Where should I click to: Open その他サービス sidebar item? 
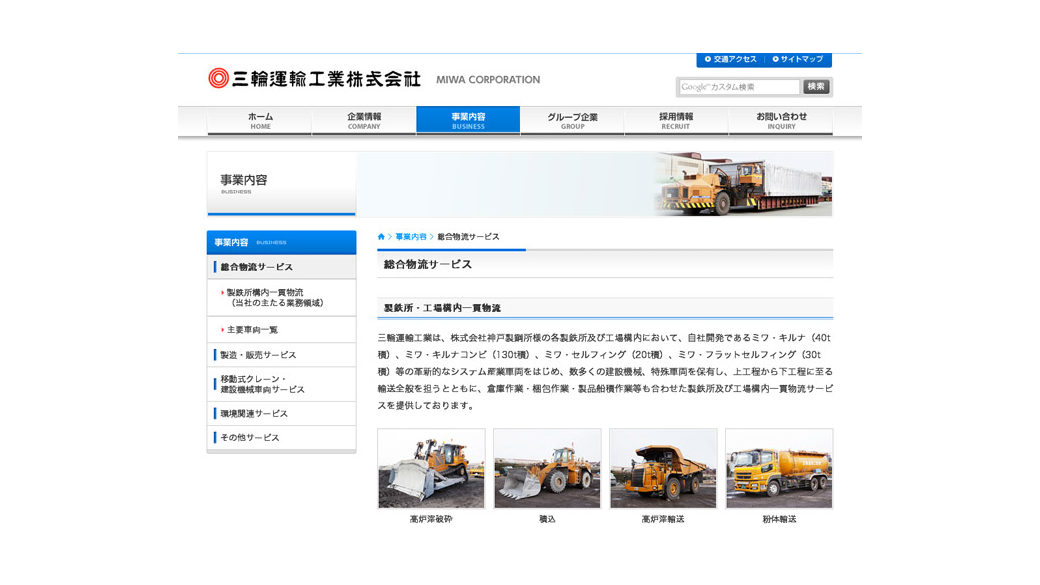click(x=250, y=438)
